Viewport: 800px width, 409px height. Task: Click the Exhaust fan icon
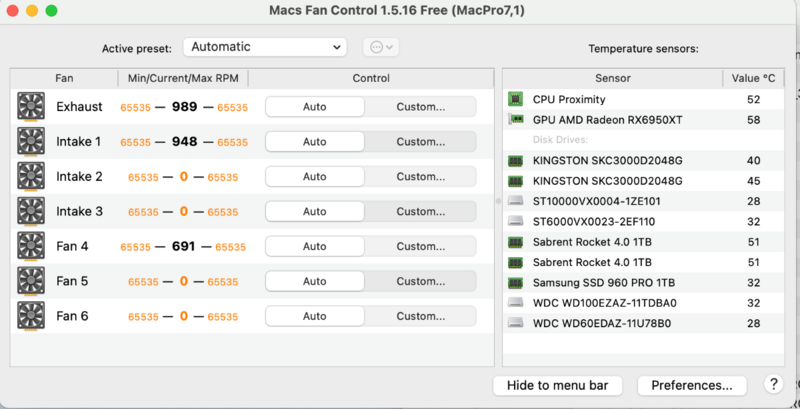(x=31, y=106)
